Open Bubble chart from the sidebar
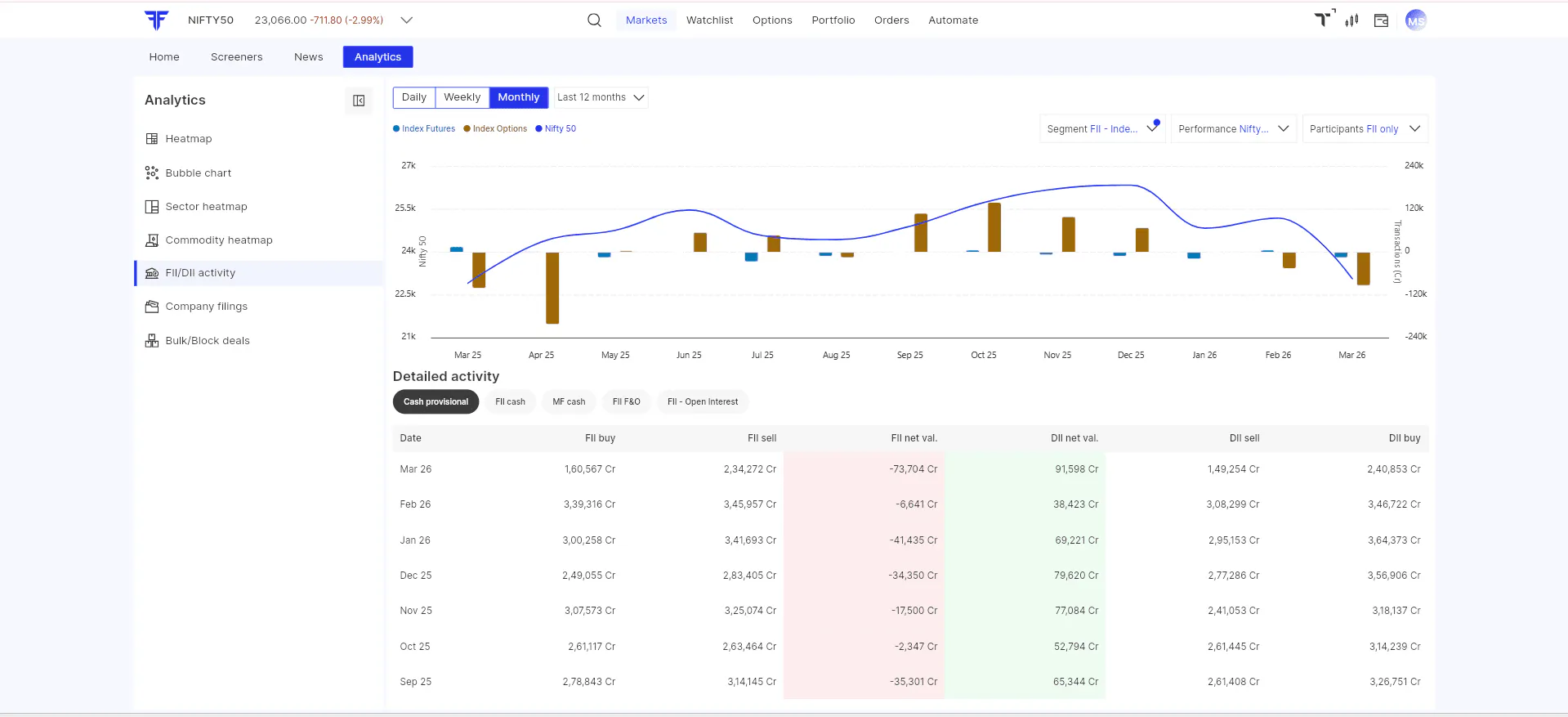 coord(198,173)
